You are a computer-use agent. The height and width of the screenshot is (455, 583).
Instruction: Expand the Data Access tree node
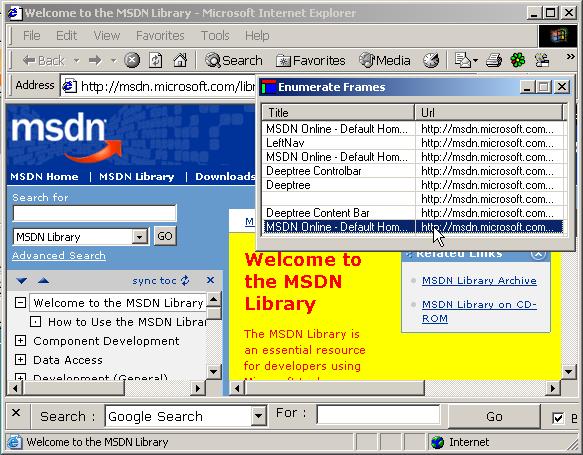(20, 359)
